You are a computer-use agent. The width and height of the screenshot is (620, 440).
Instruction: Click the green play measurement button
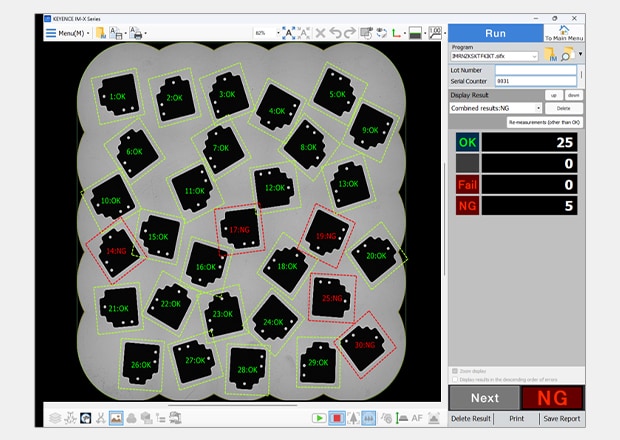[x=319, y=418]
